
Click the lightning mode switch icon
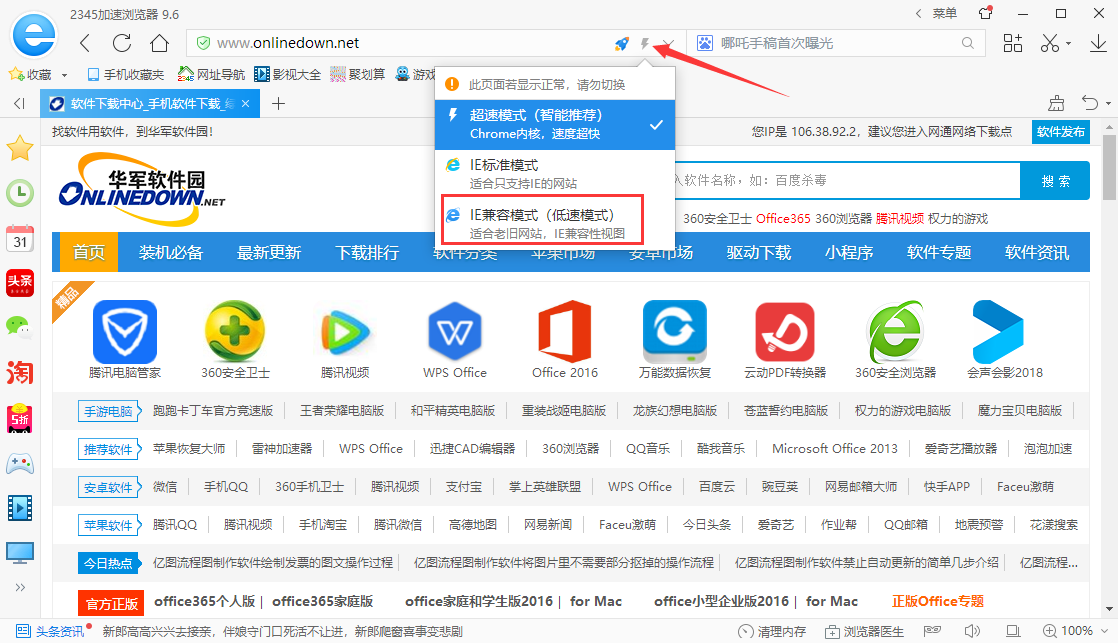pyautogui.click(x=645, y=43)
